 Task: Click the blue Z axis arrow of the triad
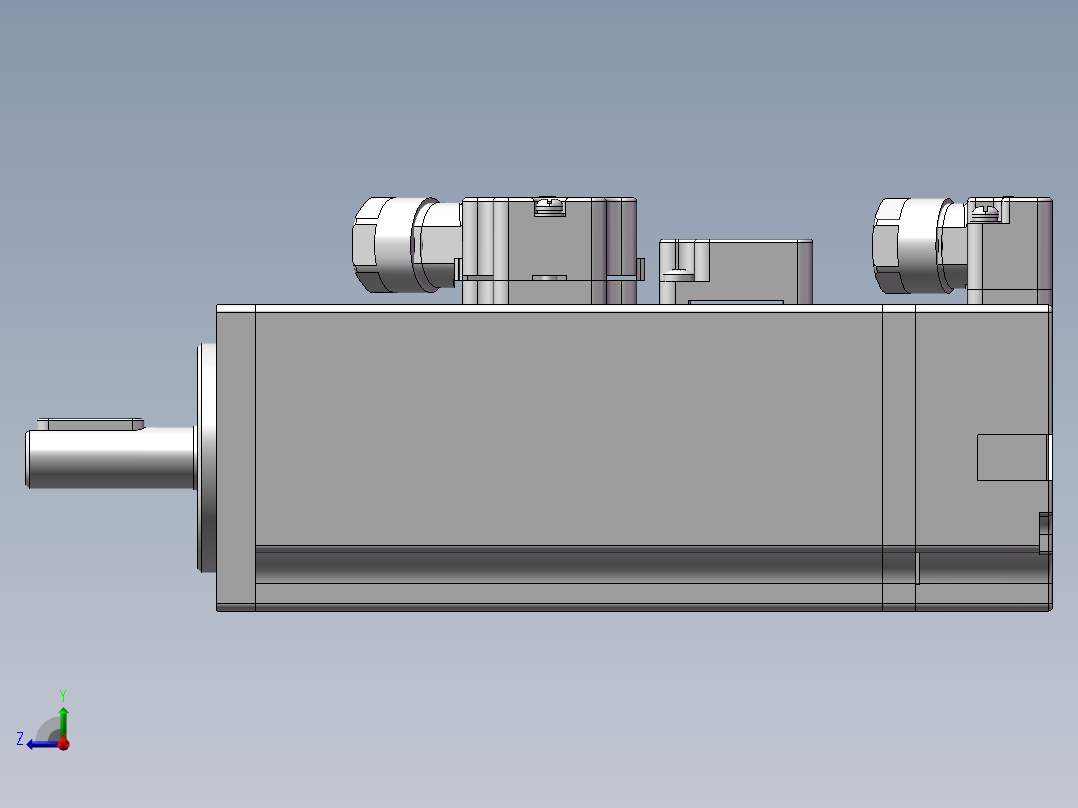[43, 744]
